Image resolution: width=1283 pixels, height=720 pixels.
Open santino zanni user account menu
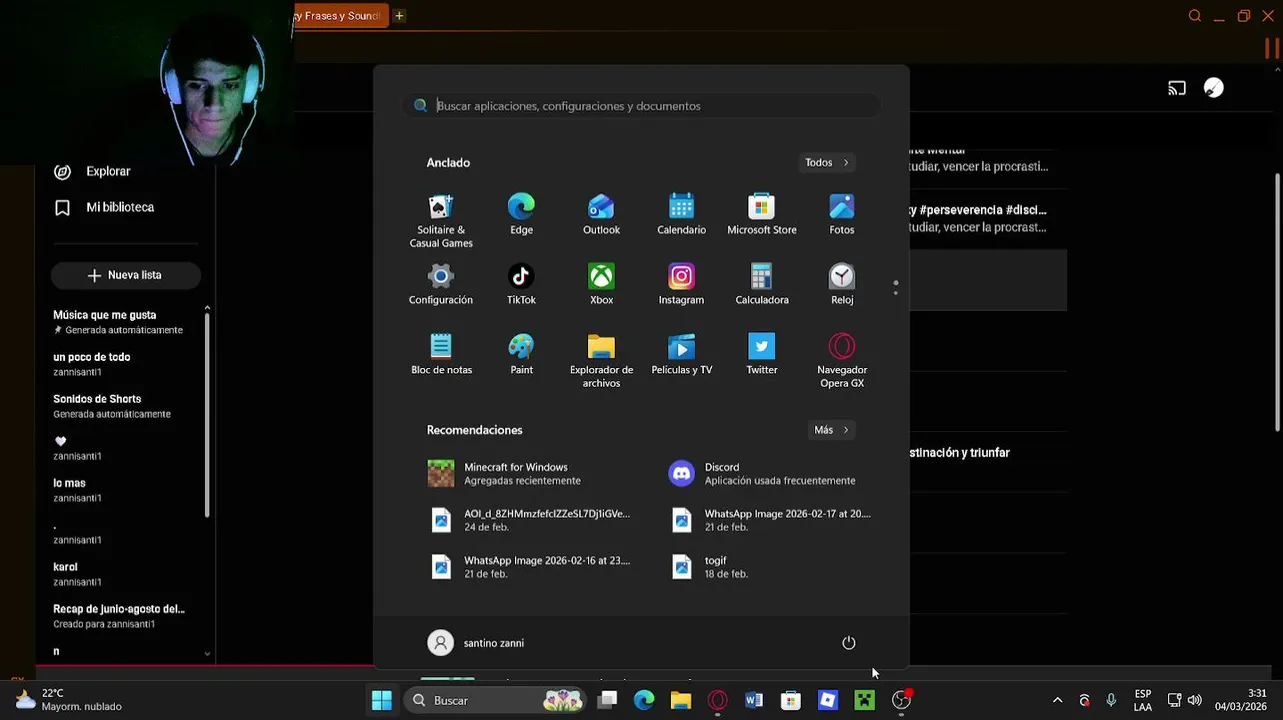click(476, 643)
